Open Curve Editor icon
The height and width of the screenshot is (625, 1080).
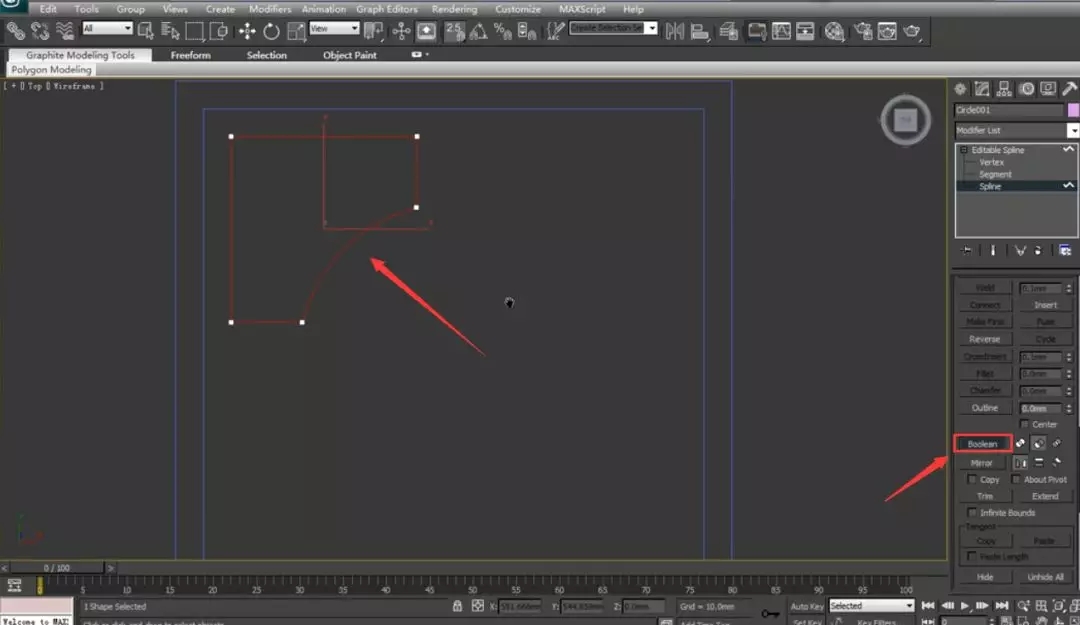tap(781, 31)
